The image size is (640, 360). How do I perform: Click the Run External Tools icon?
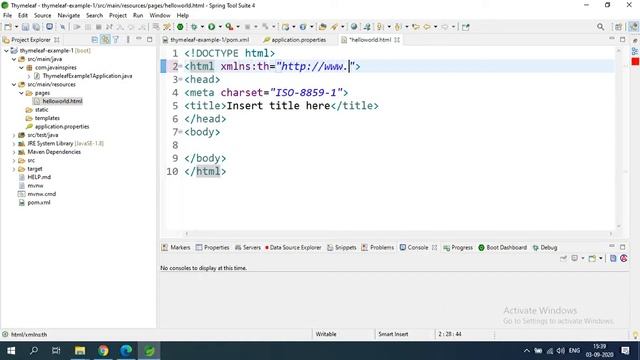[x=229, y=27]
